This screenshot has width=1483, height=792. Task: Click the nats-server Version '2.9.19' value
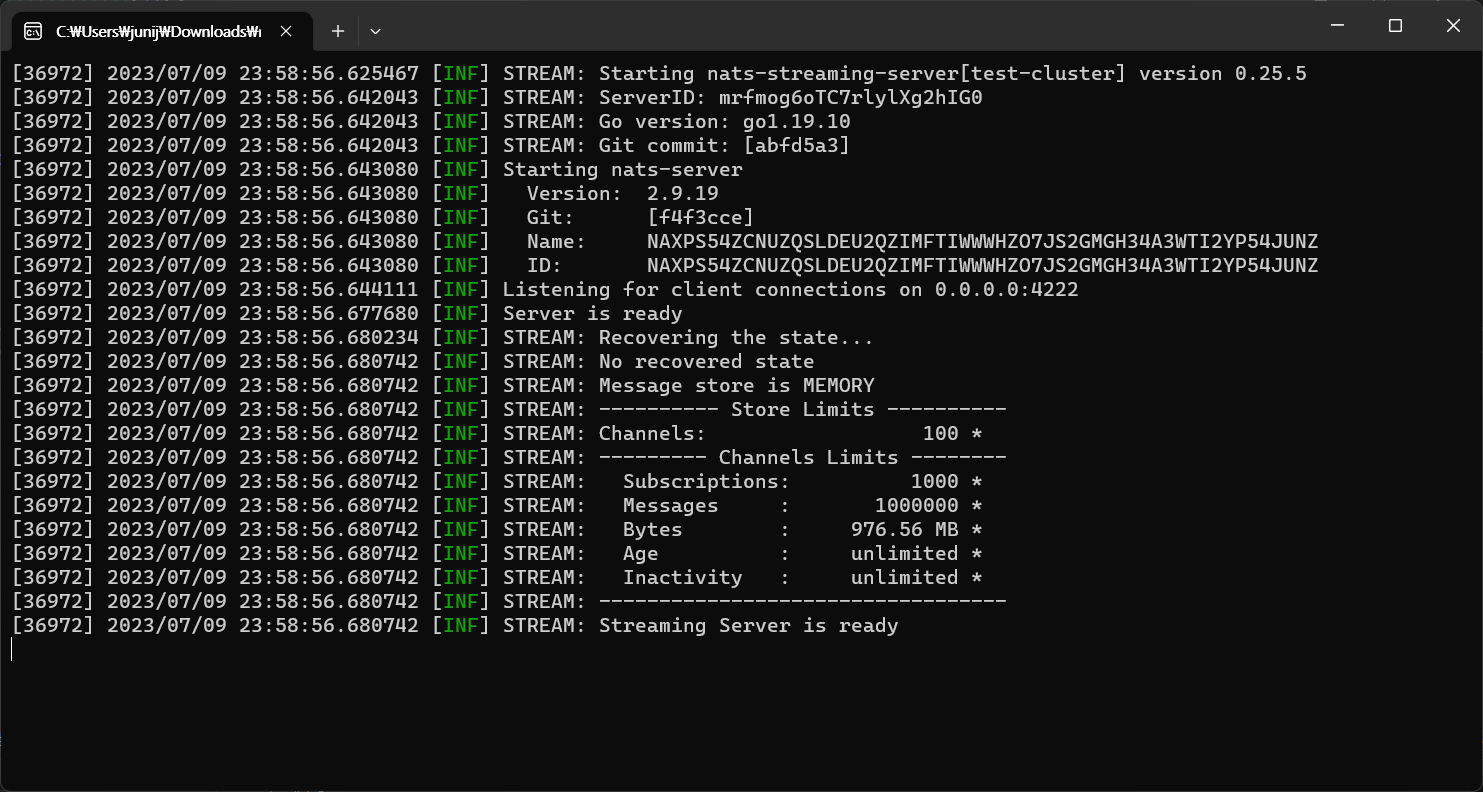[x=683, y=194]
